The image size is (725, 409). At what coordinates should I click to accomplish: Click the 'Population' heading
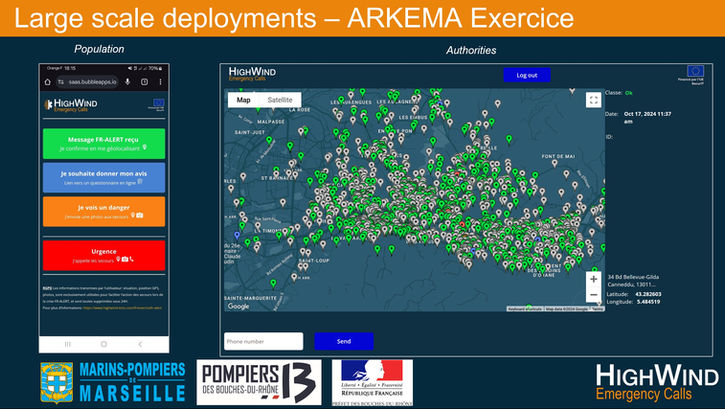99,49
